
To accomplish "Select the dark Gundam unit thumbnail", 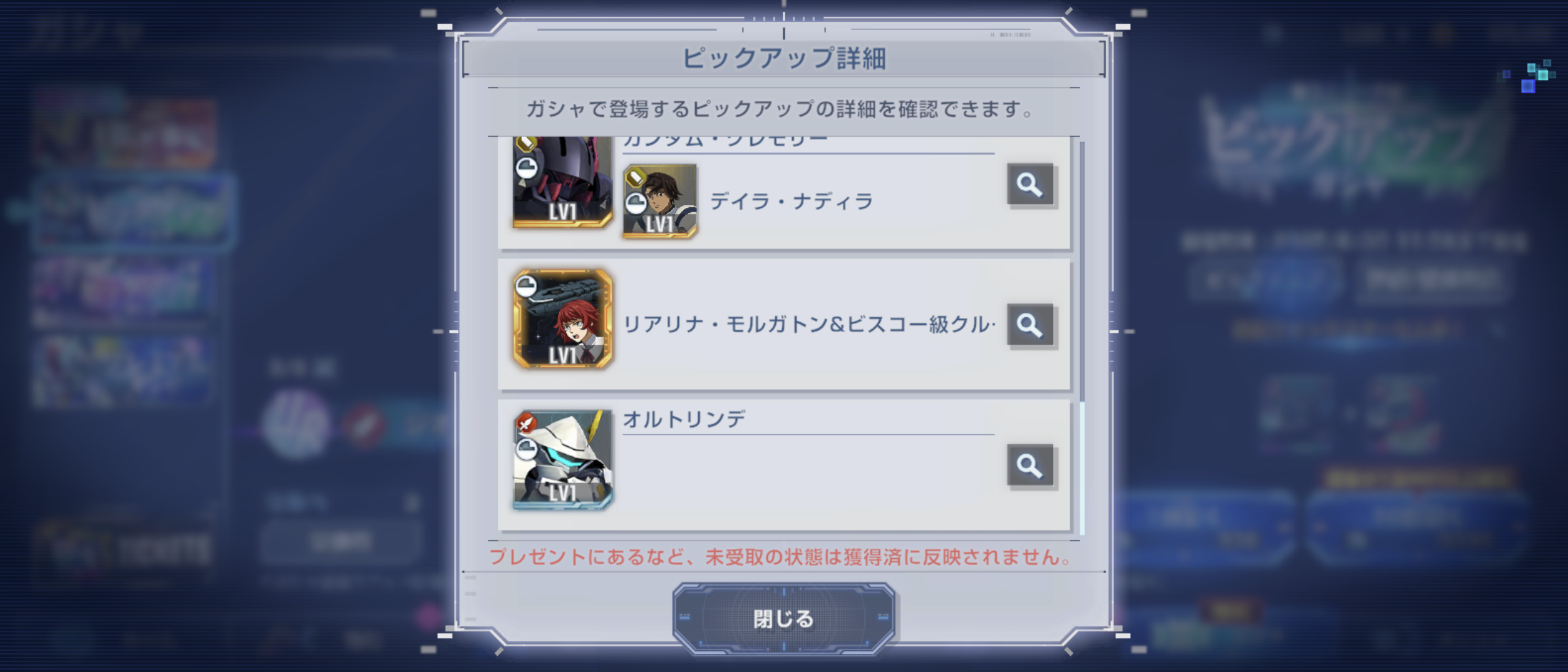I will click(x=562, y=182).
